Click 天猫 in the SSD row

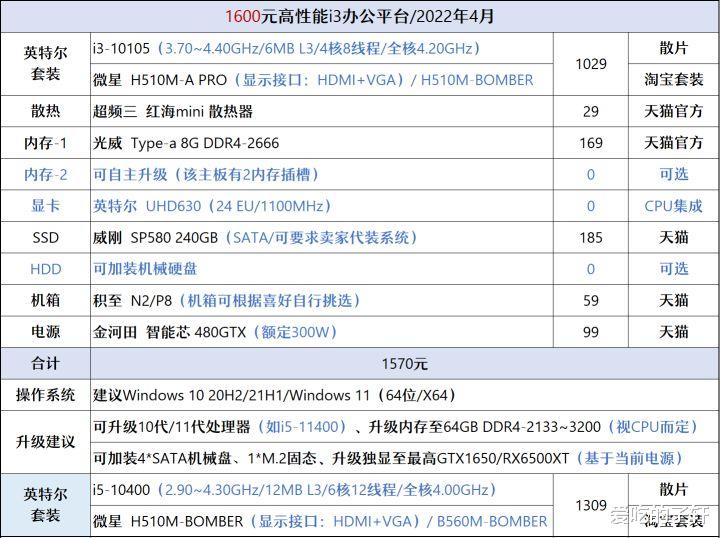[673, 237]
